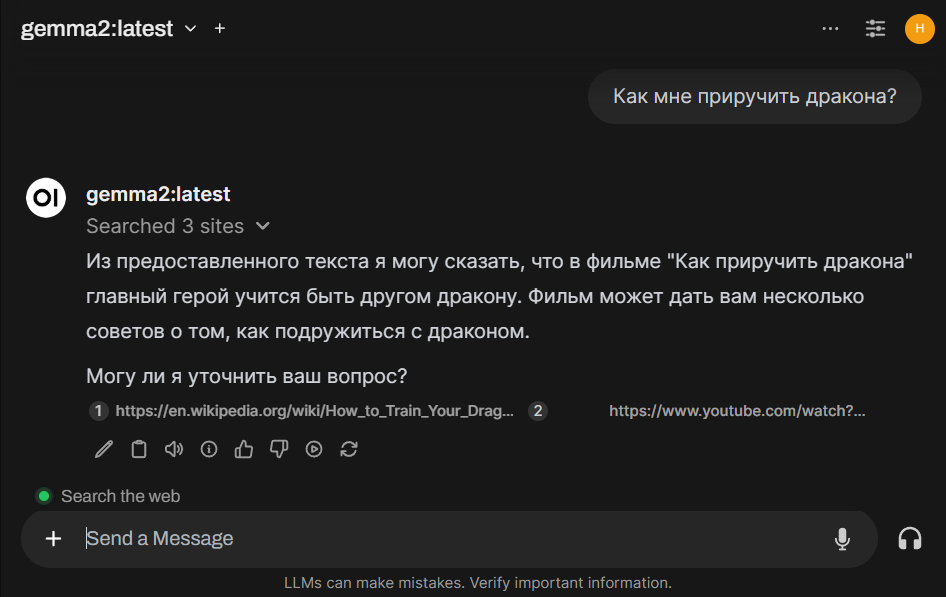Open the Wikipedia citation link 1
This screenshot has height=597, width=946.
(314, 411)
